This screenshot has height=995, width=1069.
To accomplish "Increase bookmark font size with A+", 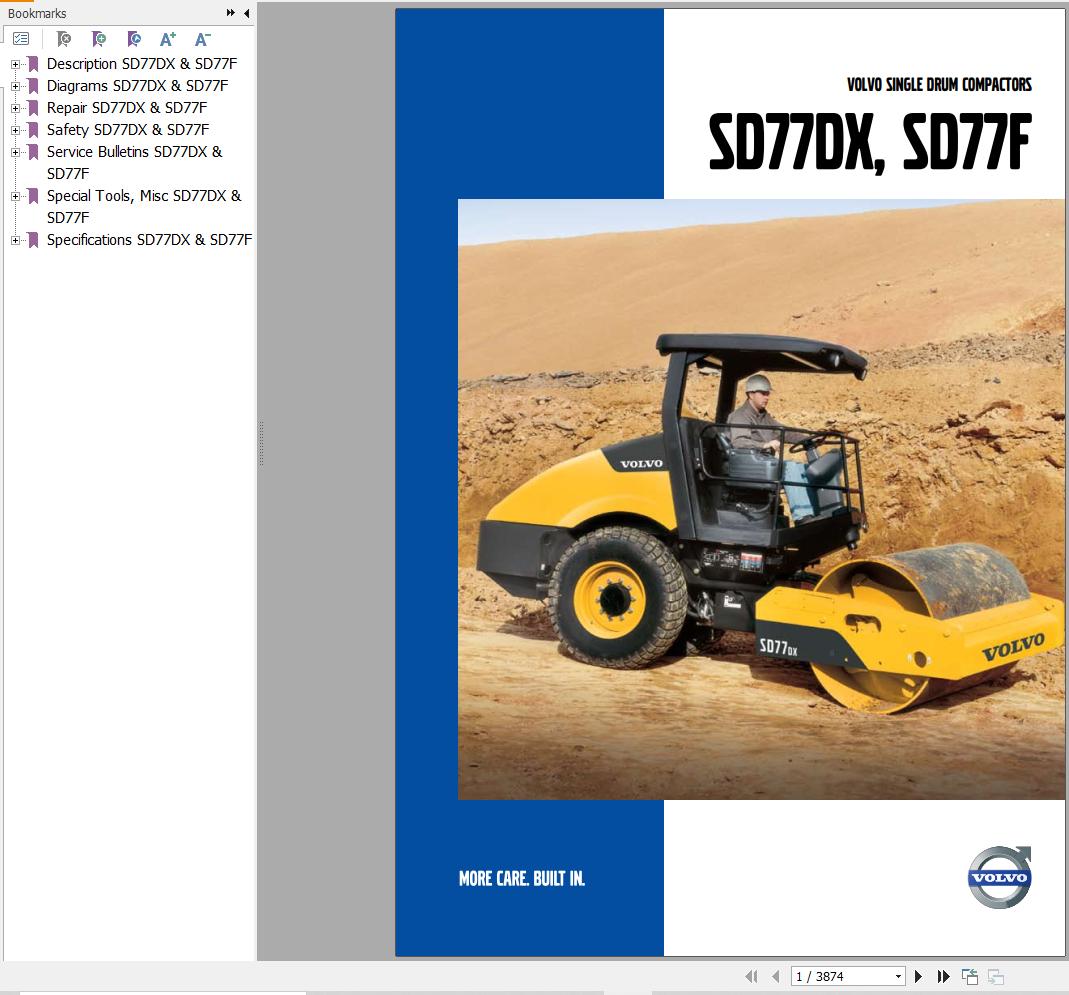I will coord(168,40).
